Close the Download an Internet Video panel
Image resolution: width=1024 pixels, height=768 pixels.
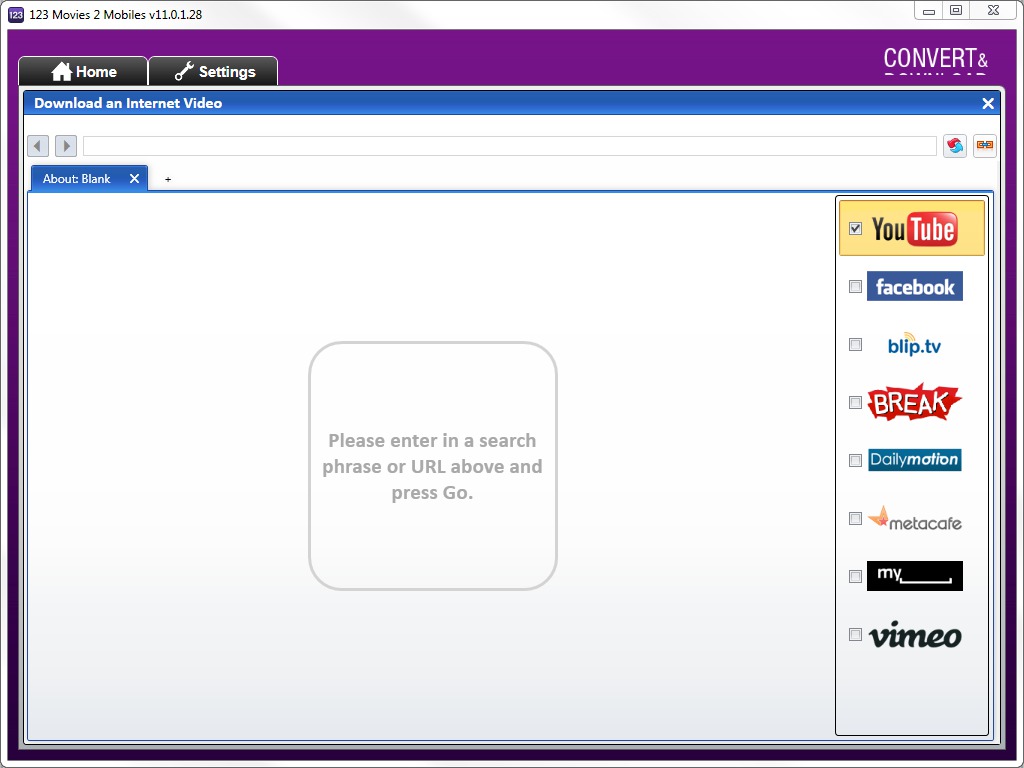pyautogui.click(x=988, y=103)
